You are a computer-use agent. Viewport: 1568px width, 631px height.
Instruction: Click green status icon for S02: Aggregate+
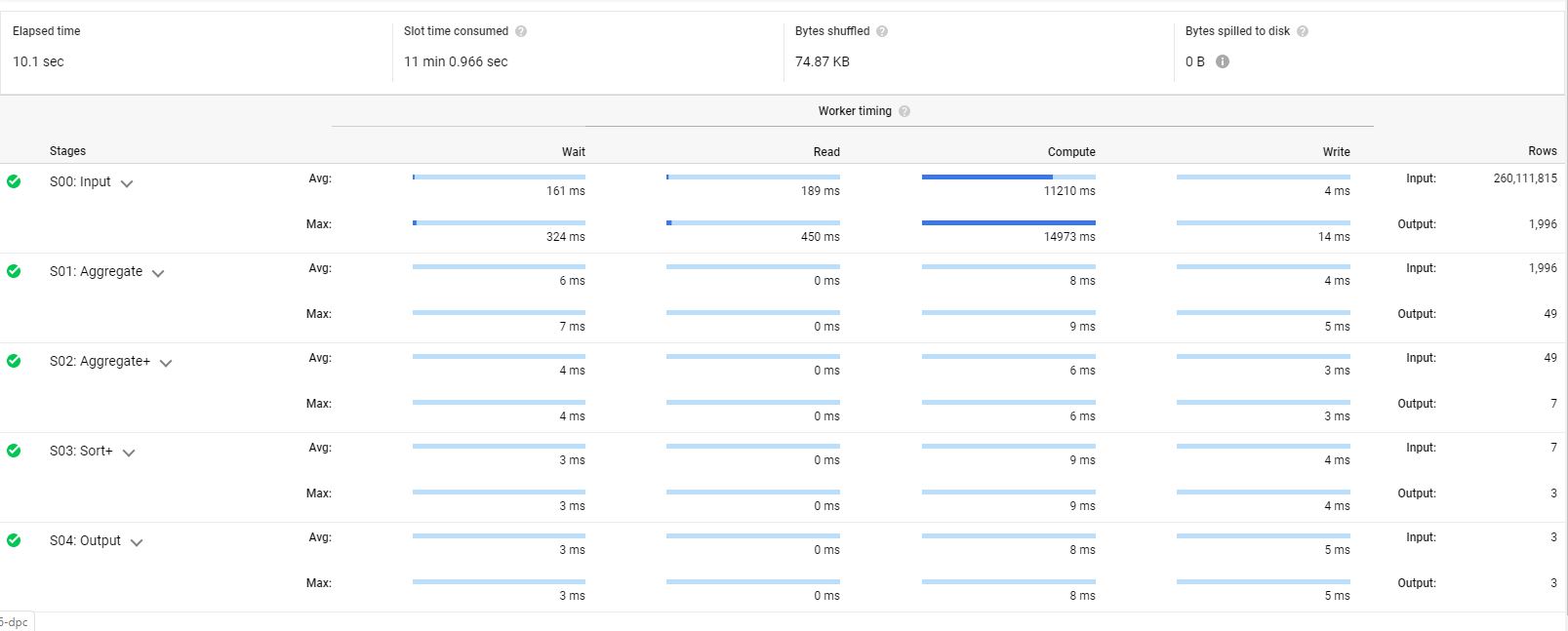[x=14, y=361]
